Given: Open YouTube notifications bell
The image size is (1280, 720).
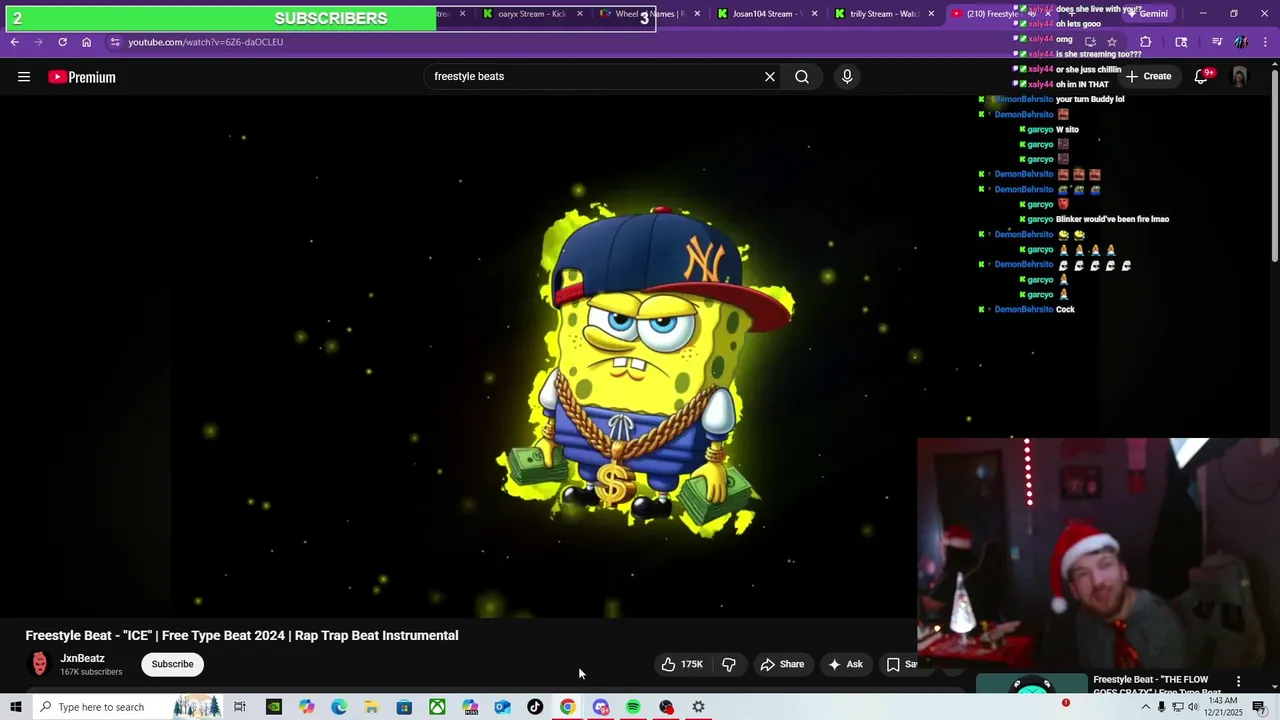Looking at the screenshot, I should [1201, 77].
